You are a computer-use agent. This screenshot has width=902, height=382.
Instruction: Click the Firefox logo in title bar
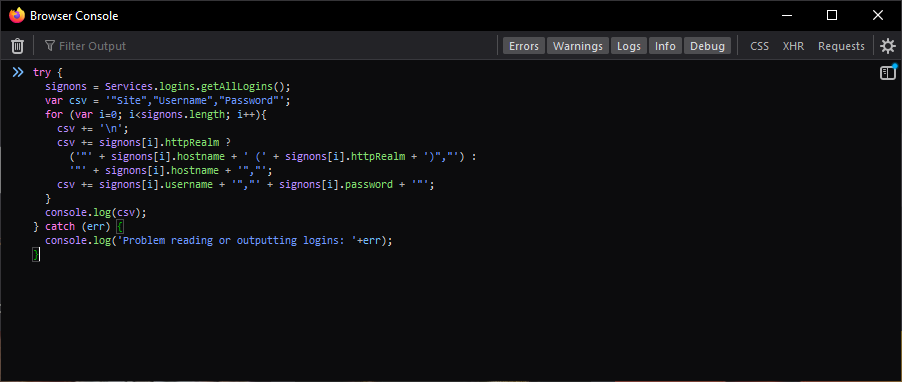[17, 16]
